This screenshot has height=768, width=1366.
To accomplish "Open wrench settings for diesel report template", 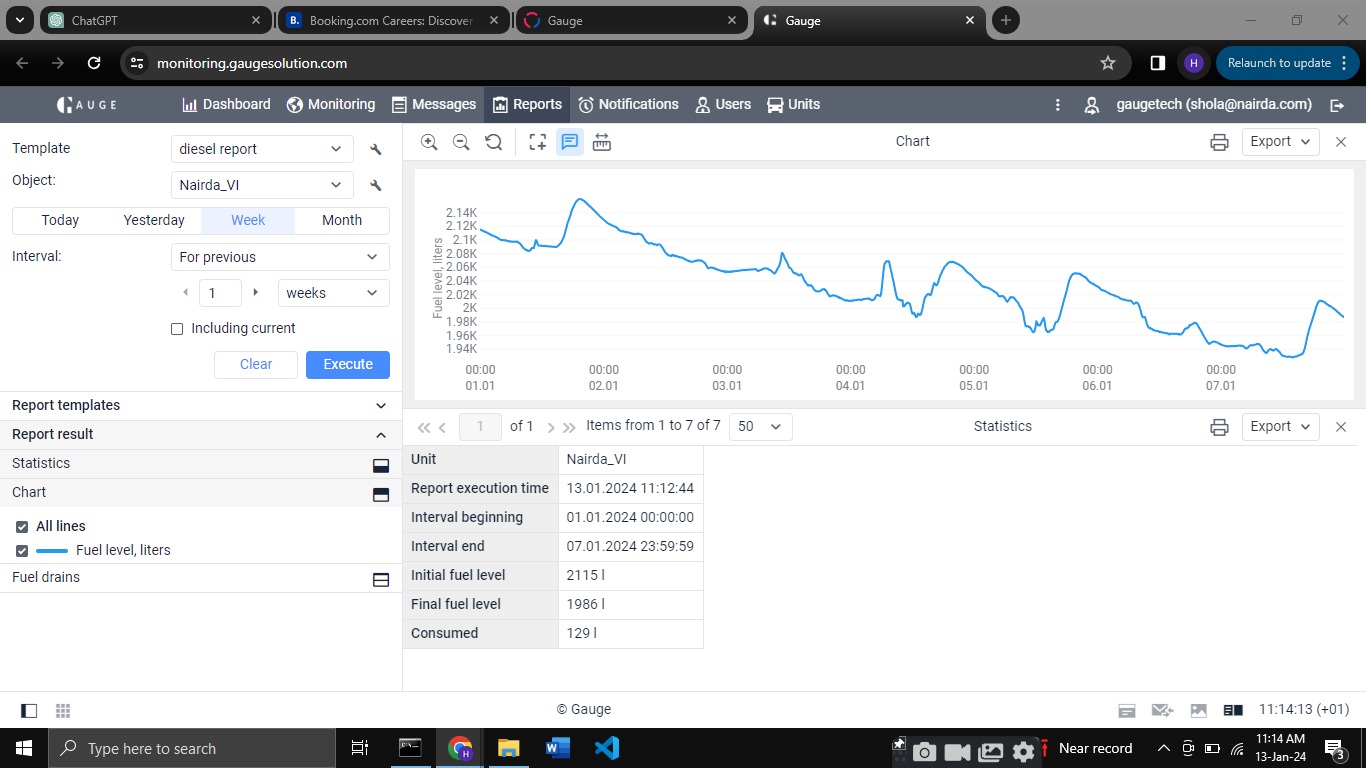I will [376, 149].
